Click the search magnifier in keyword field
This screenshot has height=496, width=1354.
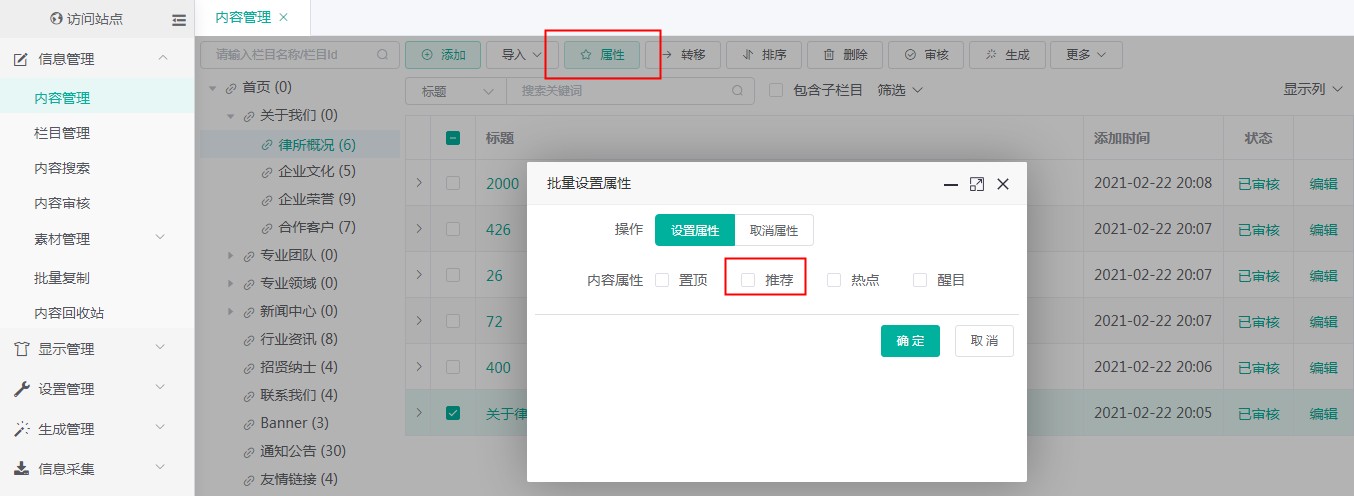click(738, 91)
